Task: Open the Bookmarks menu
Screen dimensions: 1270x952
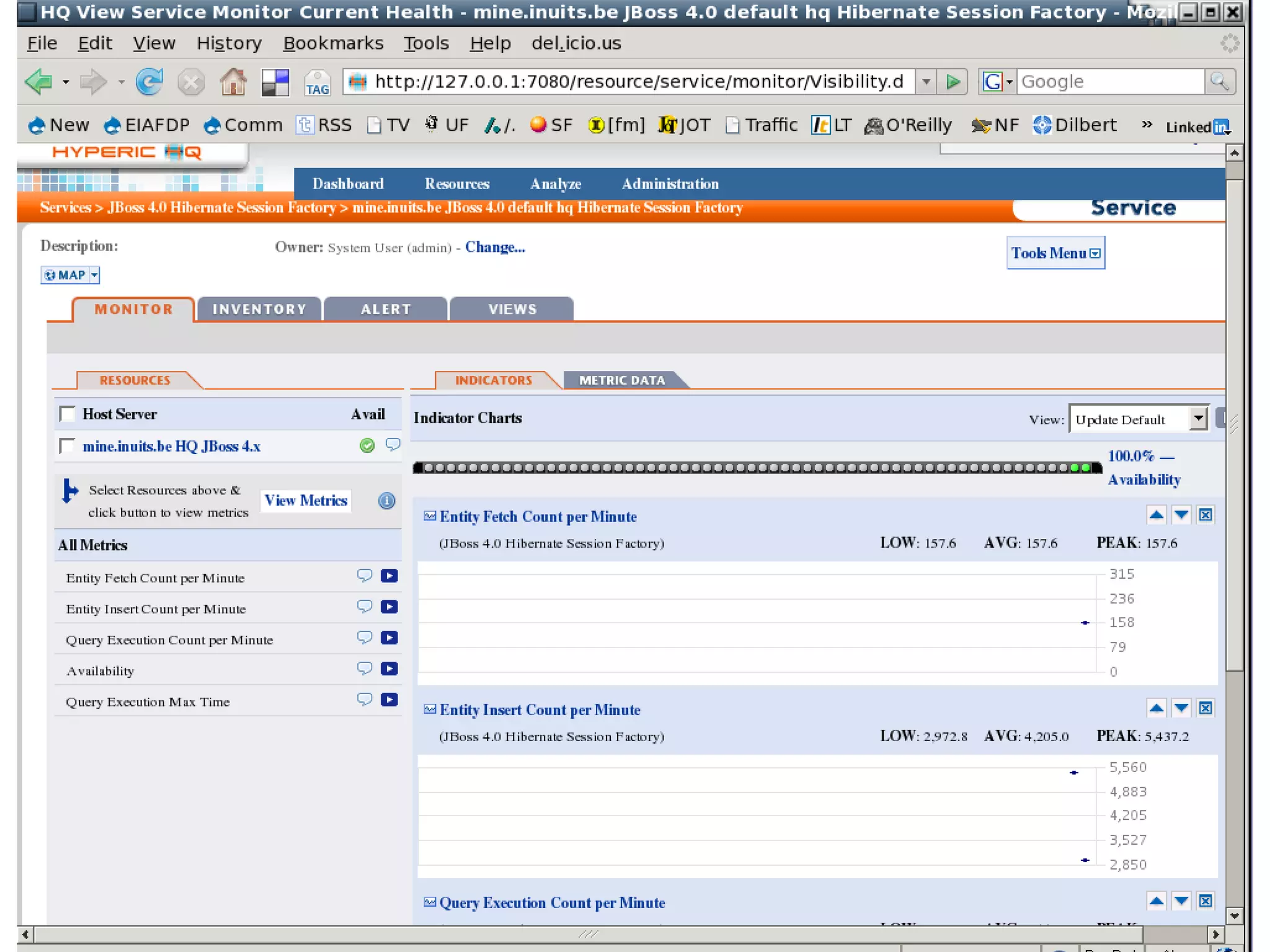Action: [x=333, y=43]
